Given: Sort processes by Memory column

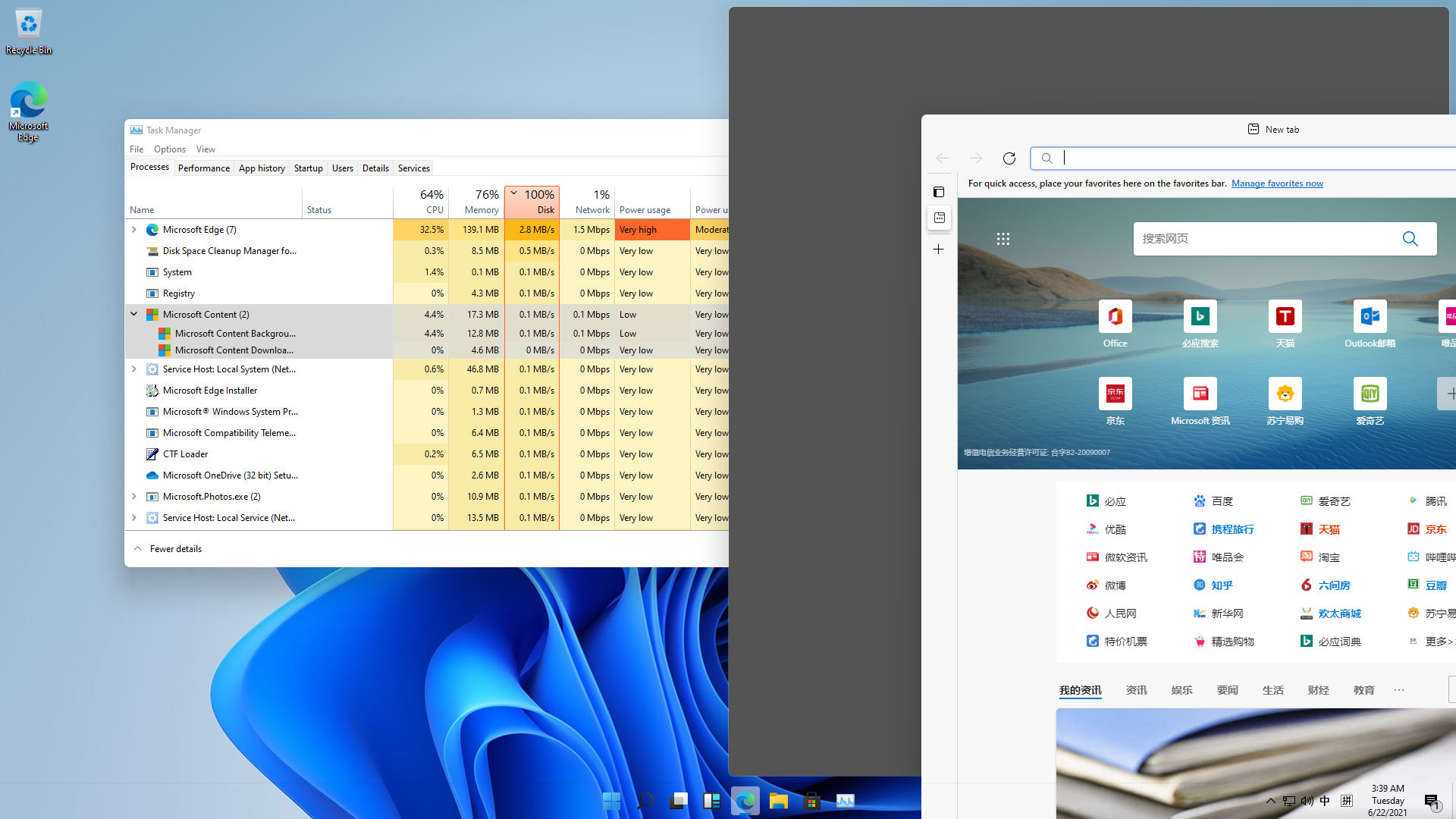Looking at the screenshot, I should [x=476, y=202].
